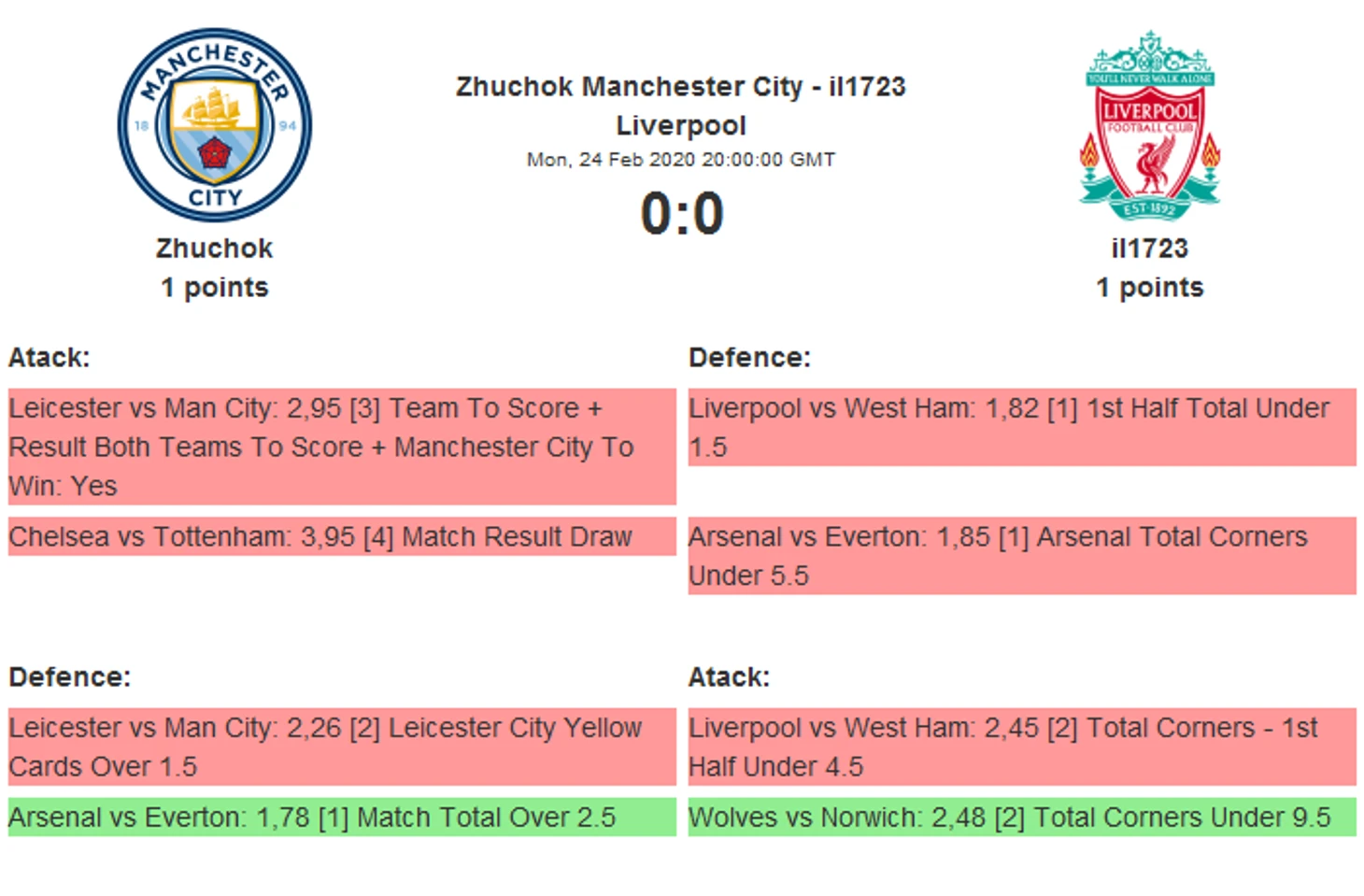Click the Arsenal Total Corners Under 5.5 bet

coord(1022,556)
